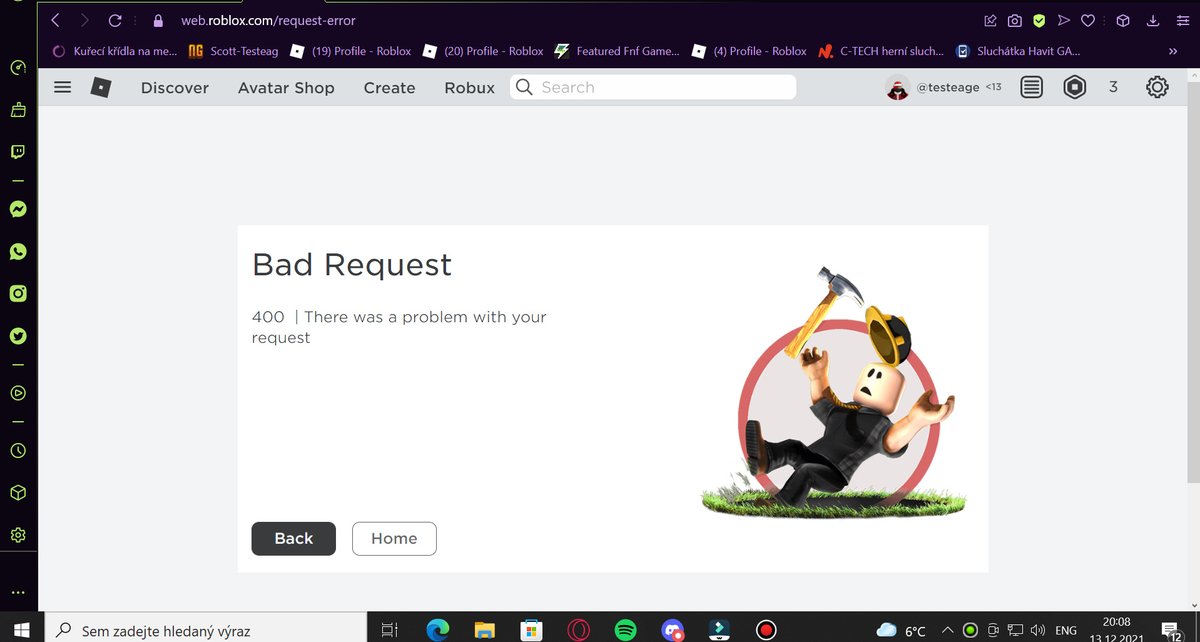The width and height of the screenshot is (1200, 642).
Task: Add page to bookmarks with heart icon
Action: [1089, 20]
